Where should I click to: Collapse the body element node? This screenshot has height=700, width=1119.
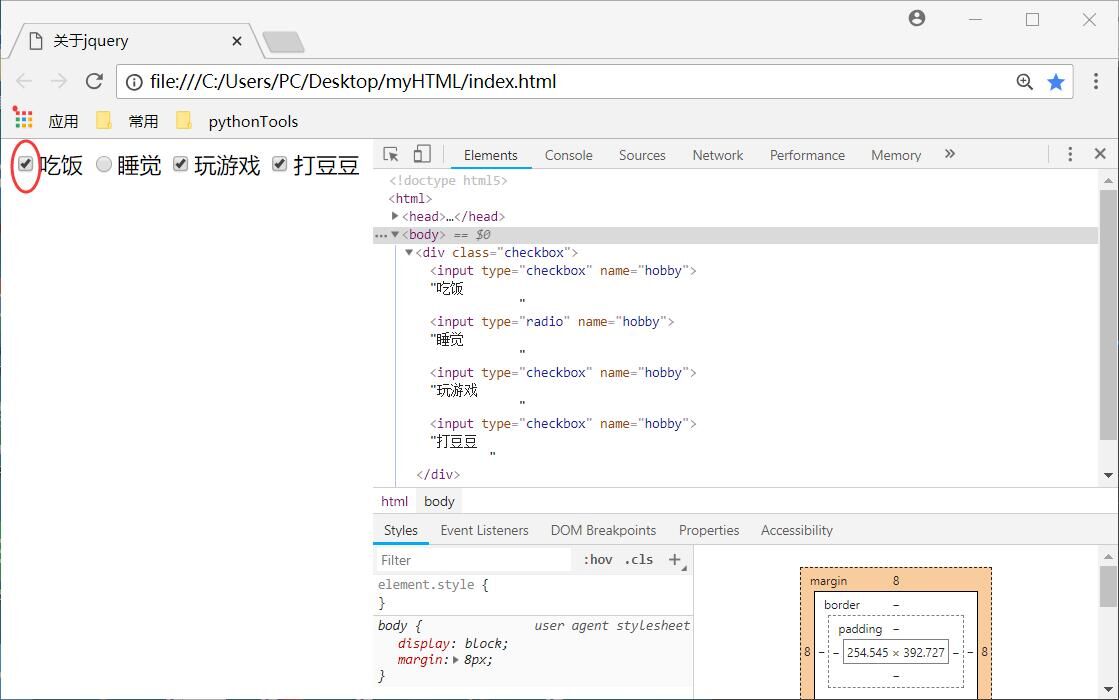point(395,234)
